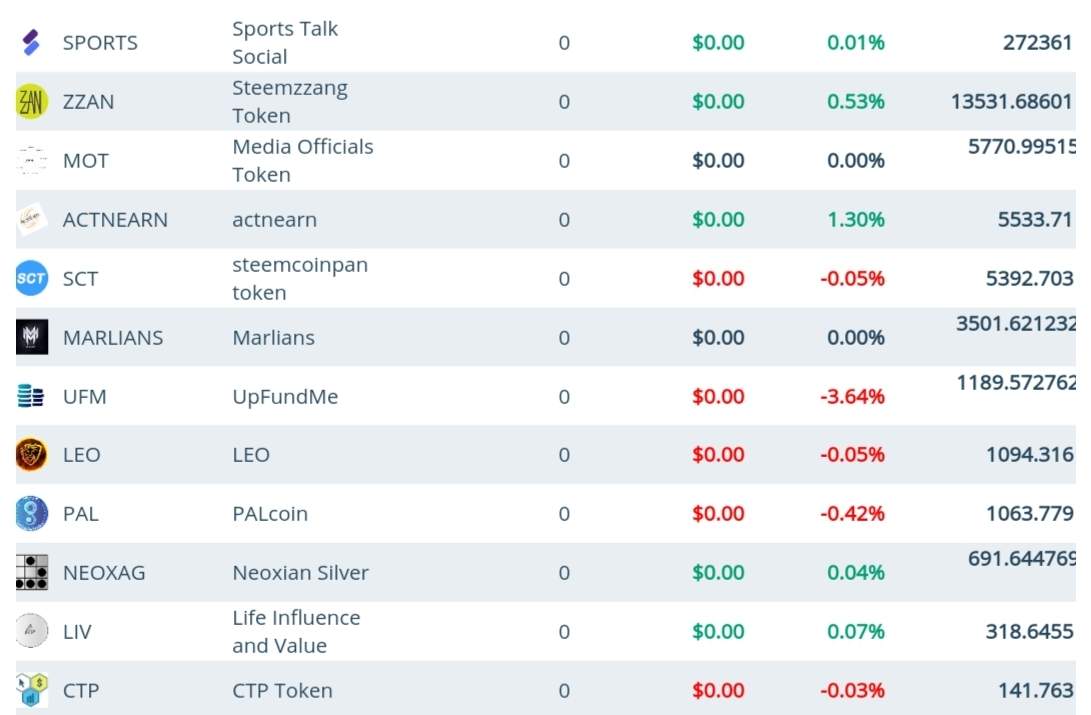
Task: Click the Sports Talk Social name
Action: 285,43
